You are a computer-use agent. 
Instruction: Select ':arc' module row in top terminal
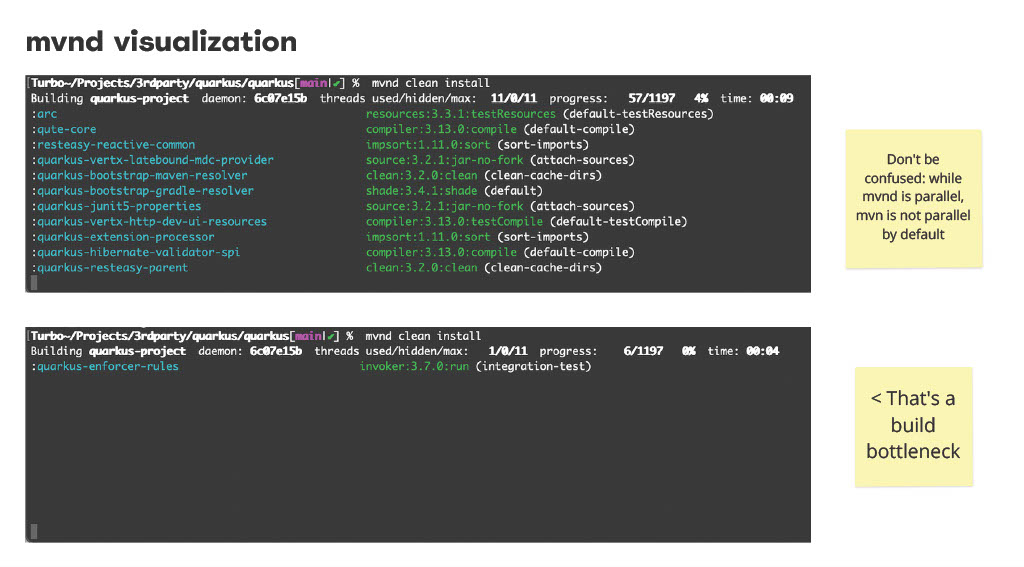tap(44, 114)
